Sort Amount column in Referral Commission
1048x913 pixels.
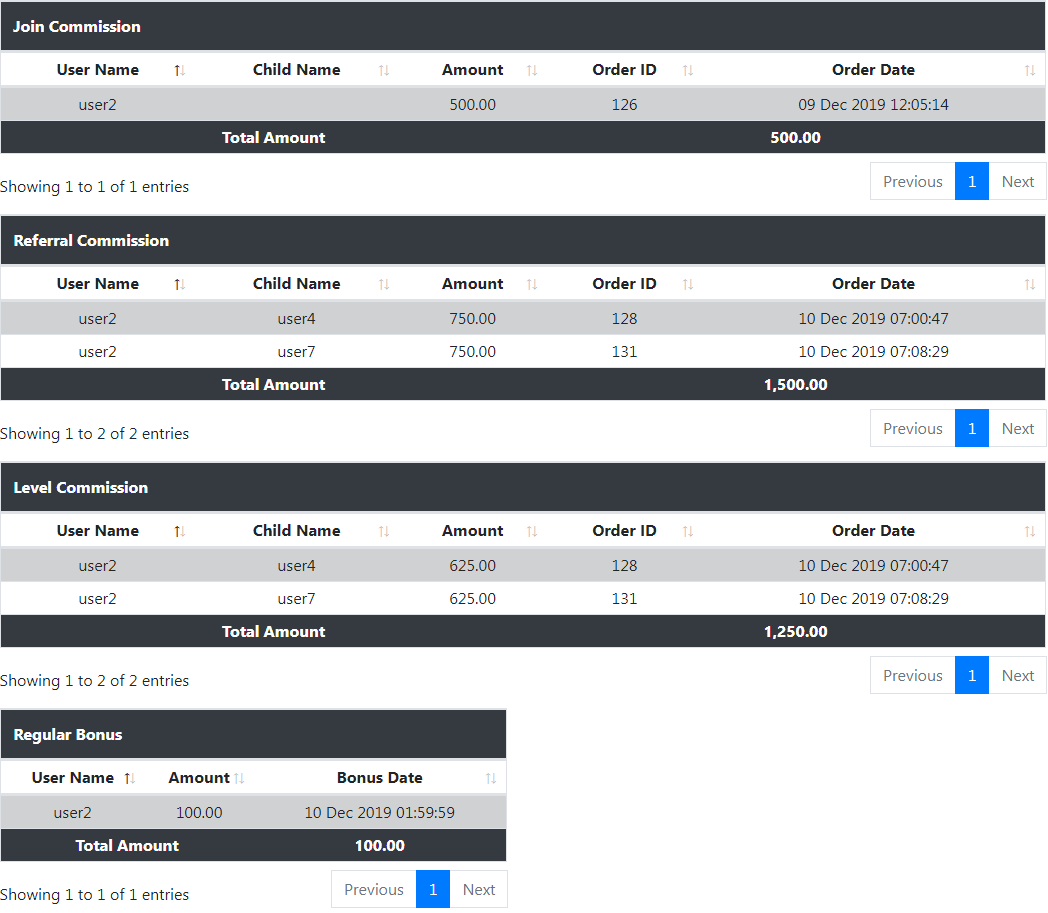coord(532,283)
